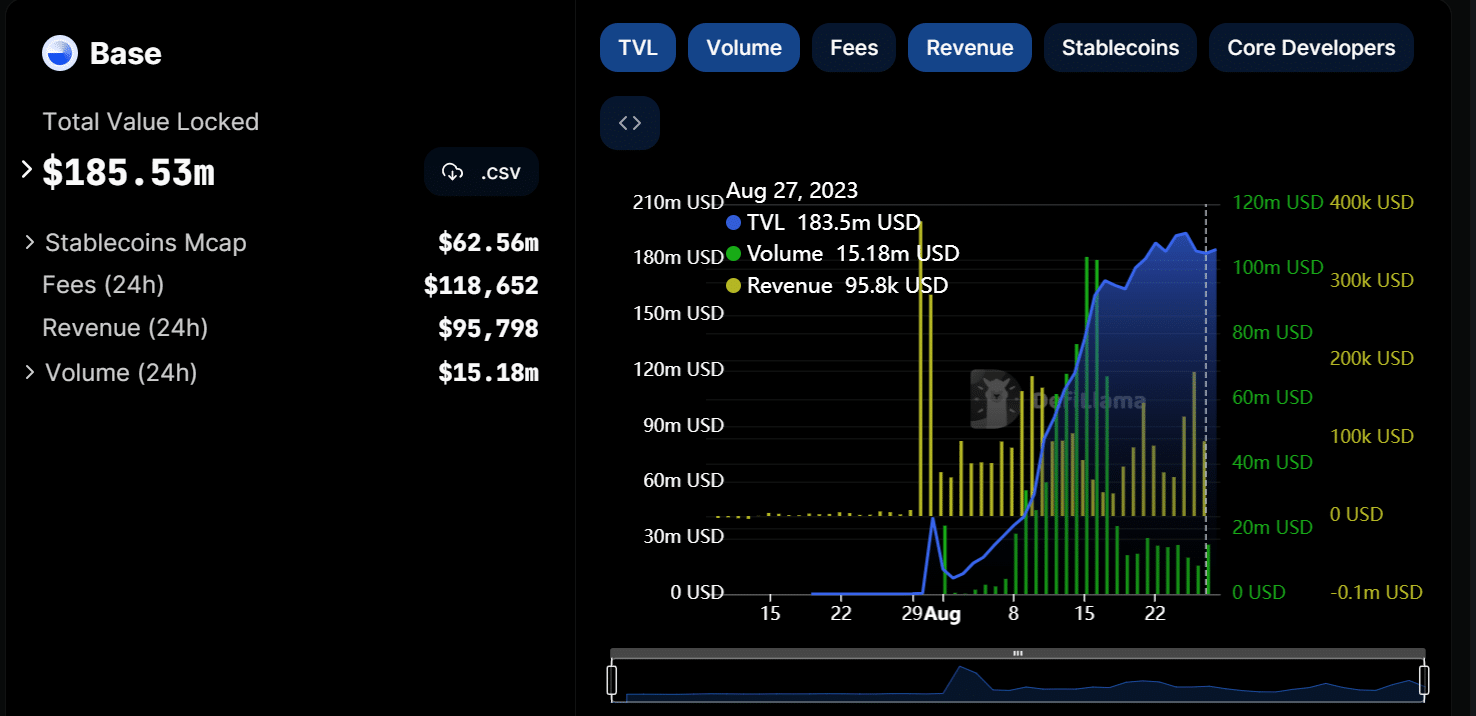
Task: Click the download cloud icon
Action: click(x=453, y=172)
